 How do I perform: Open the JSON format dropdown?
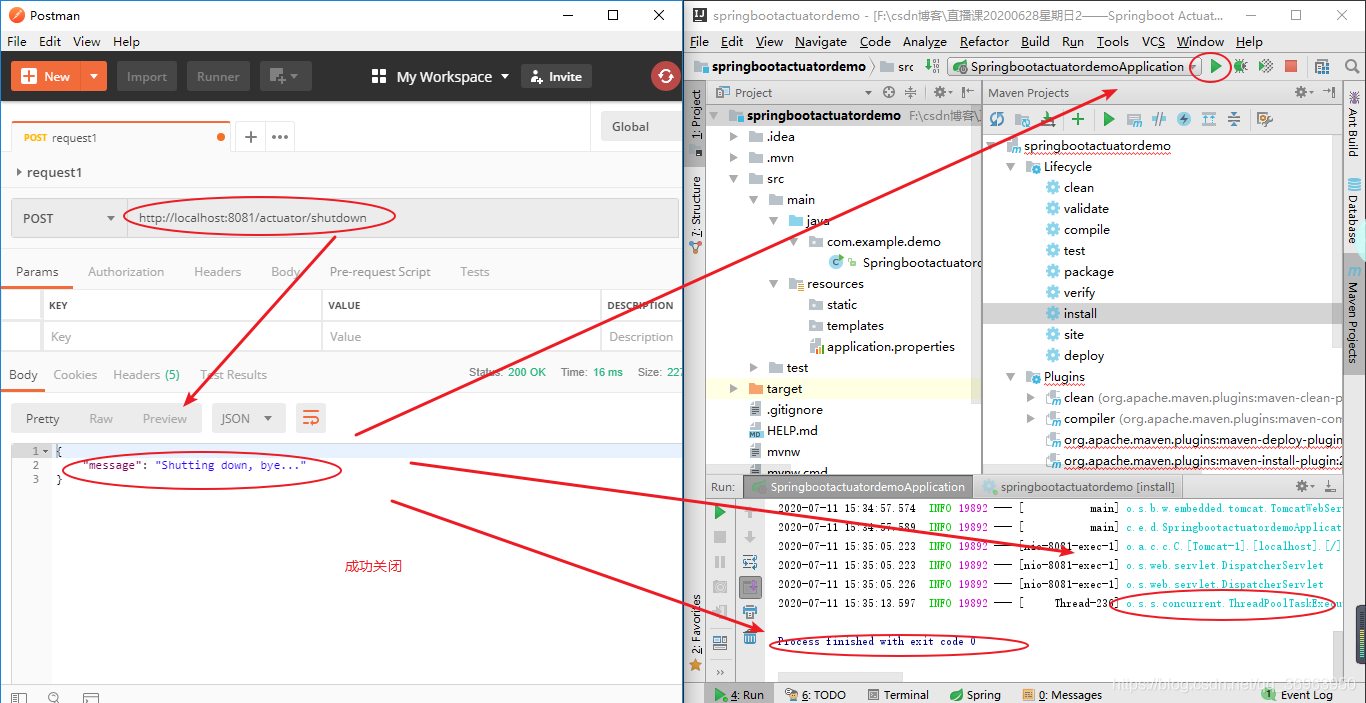pyautogui.click(x=247, y=418)
